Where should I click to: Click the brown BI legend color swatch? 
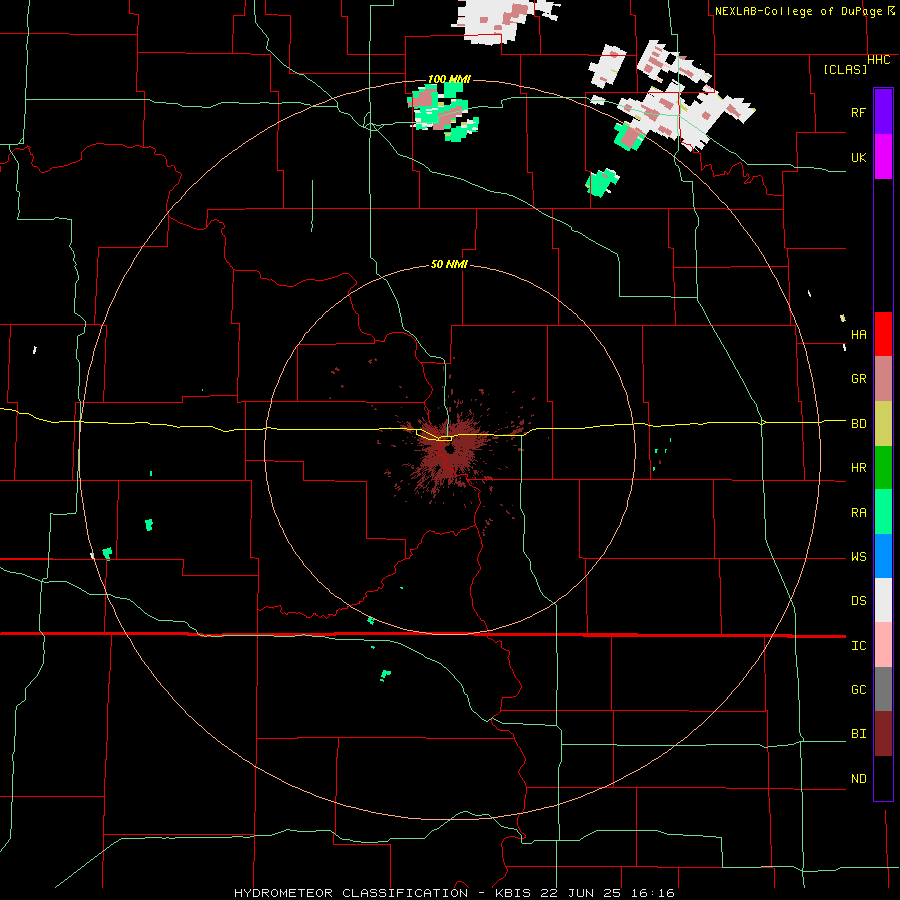point(883,734)
